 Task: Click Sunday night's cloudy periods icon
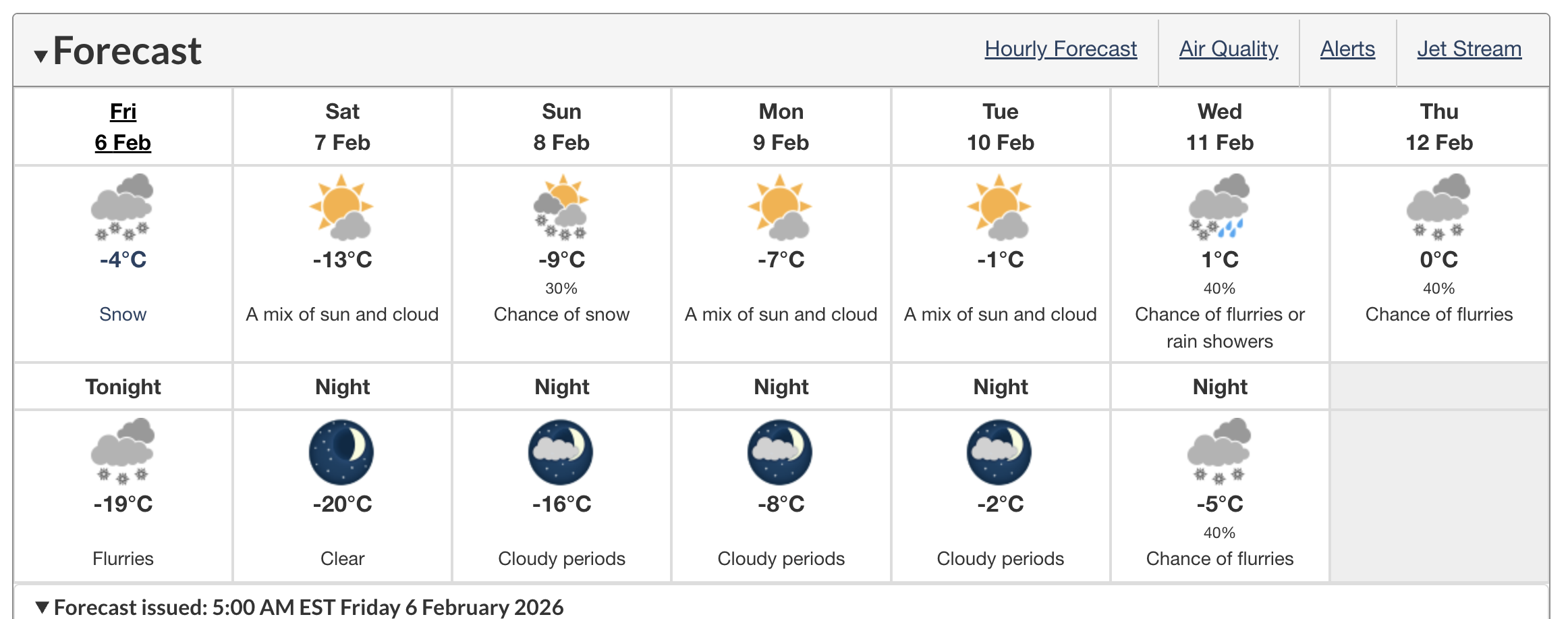[561, 452]
